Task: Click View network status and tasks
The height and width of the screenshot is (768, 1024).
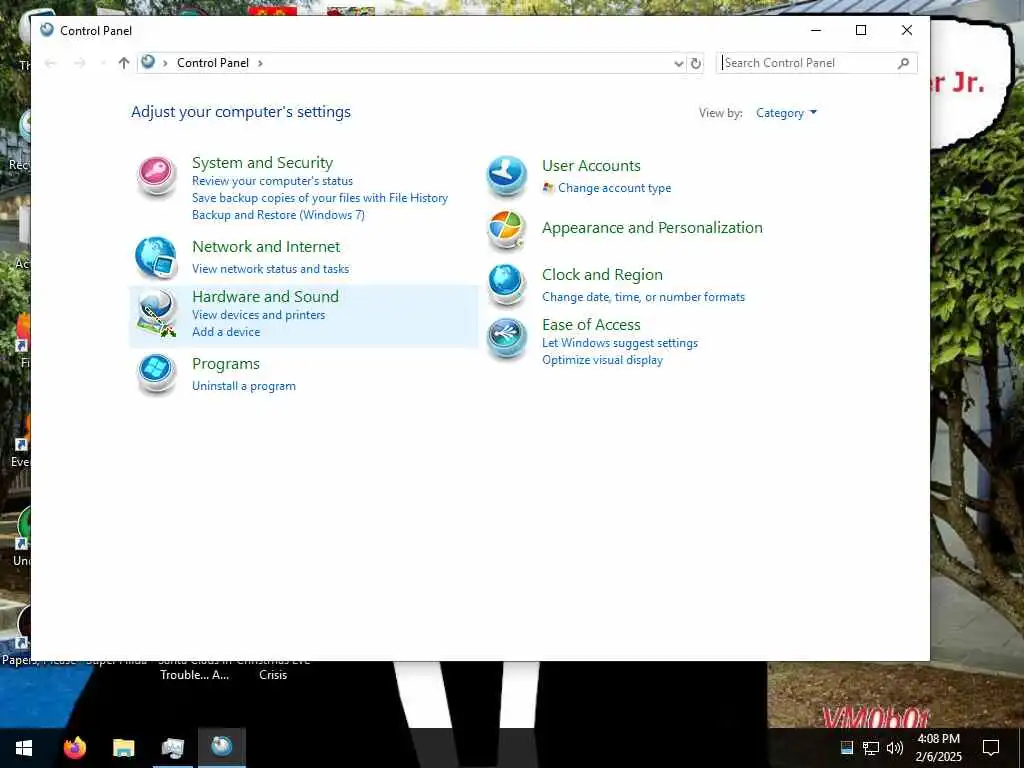Action: click(270, 269)
